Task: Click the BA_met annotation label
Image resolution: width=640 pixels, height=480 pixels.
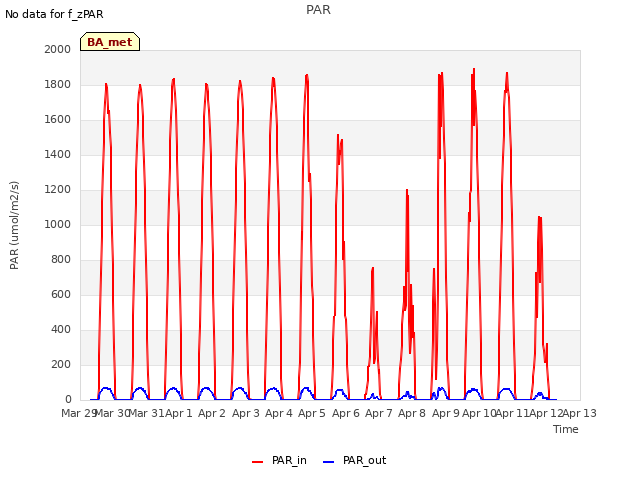Action: point(110,42)
